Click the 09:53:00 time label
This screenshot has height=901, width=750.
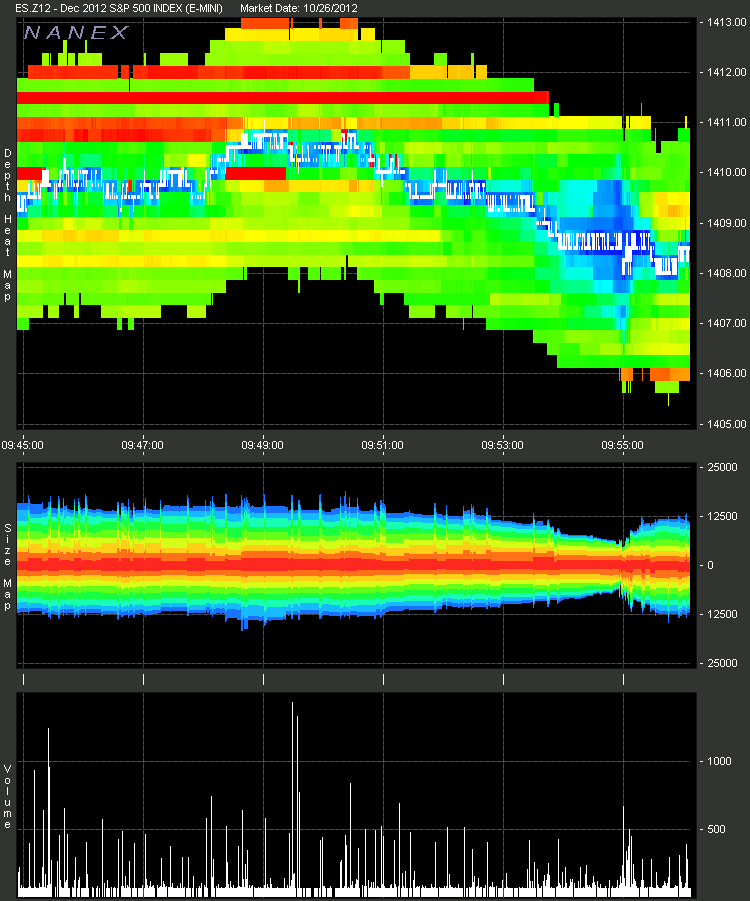[502, 445]
